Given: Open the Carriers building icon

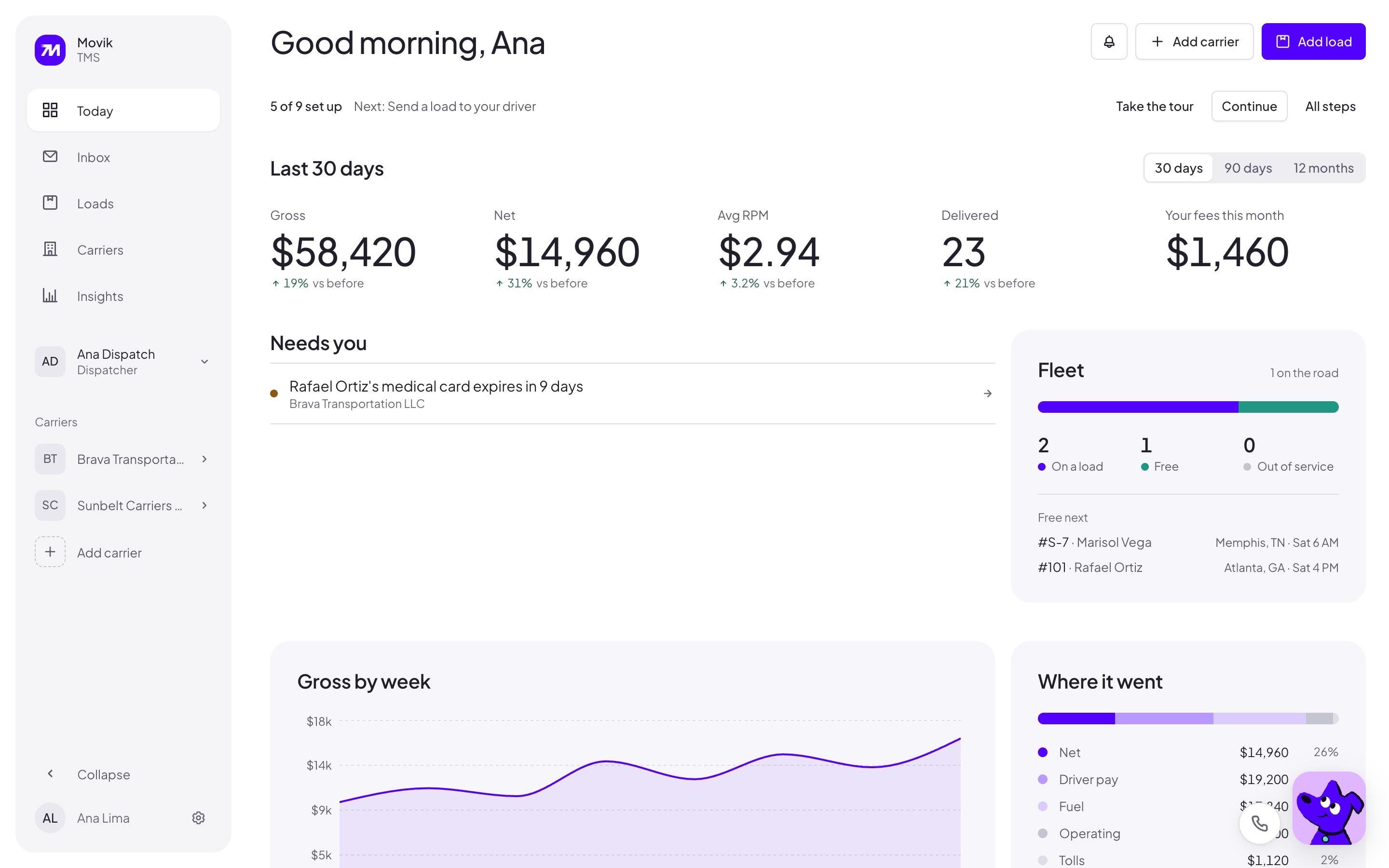Looking at the screenshot, I should coord(50,249).
